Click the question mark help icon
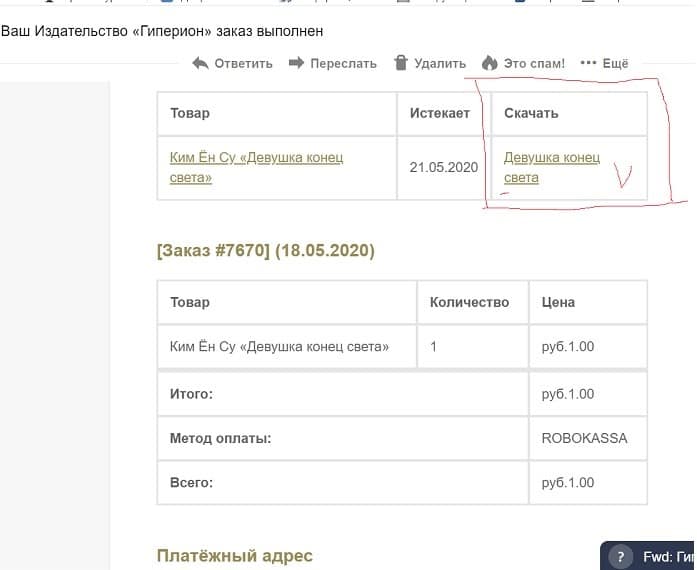697x570 pixels. point(621,557)
